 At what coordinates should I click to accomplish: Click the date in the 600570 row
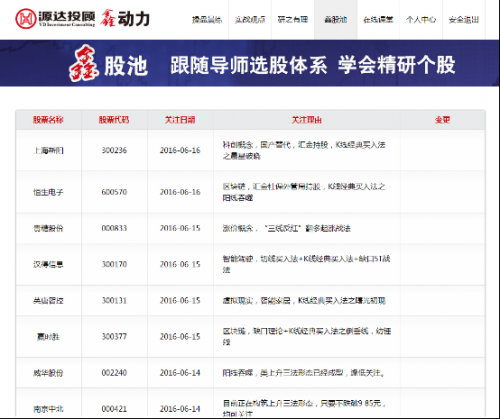[180, 192]
